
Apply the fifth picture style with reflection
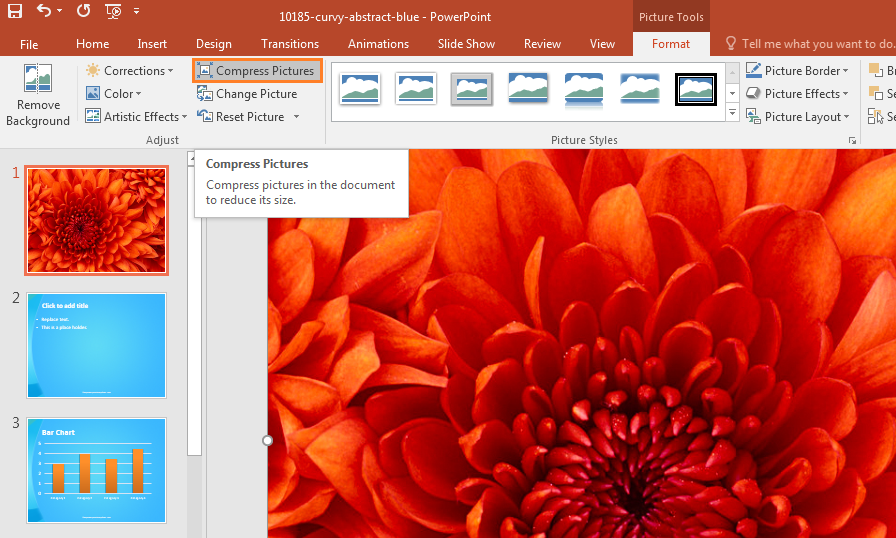(x=583, y=89)
